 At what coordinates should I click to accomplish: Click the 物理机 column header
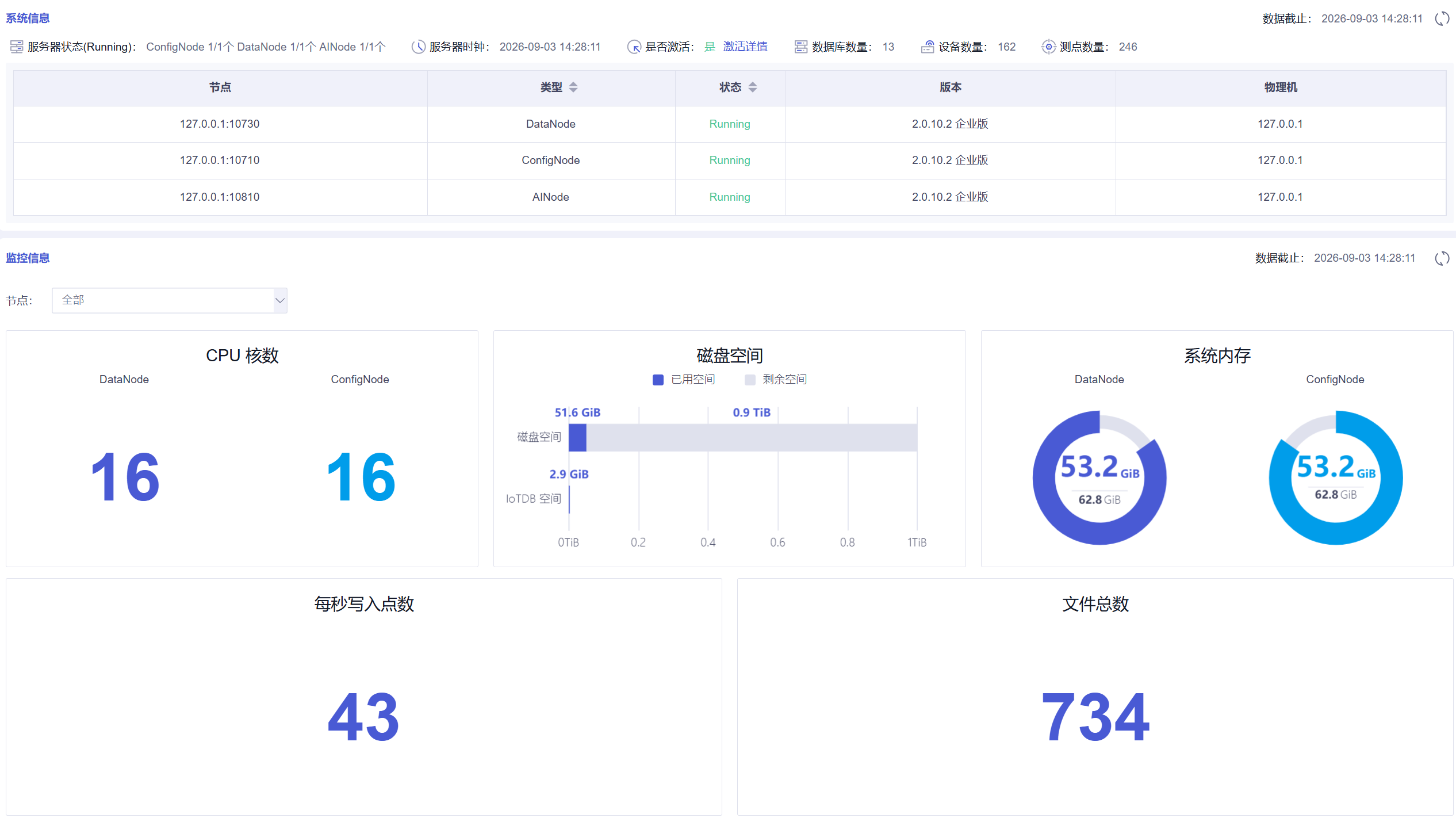click(x=1280, y=87)
